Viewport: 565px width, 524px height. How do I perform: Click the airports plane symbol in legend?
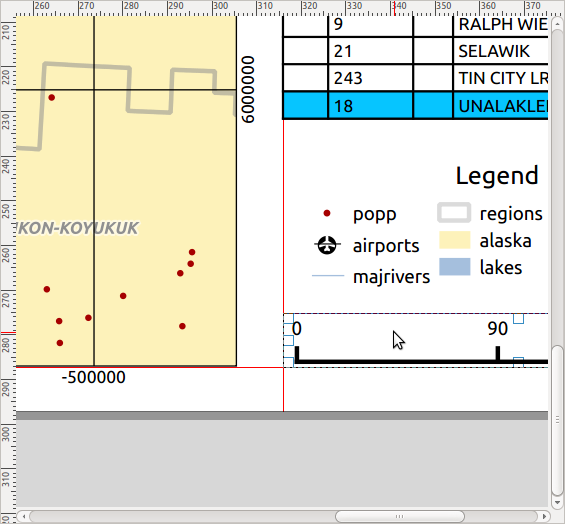327,245
